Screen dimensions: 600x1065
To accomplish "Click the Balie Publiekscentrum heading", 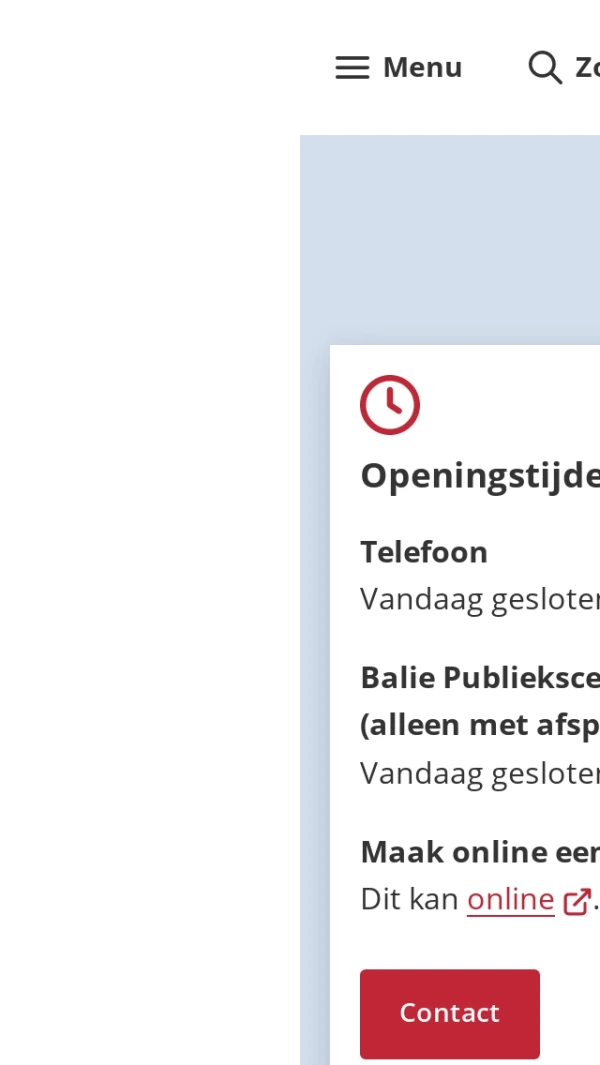I will point(478,677).
